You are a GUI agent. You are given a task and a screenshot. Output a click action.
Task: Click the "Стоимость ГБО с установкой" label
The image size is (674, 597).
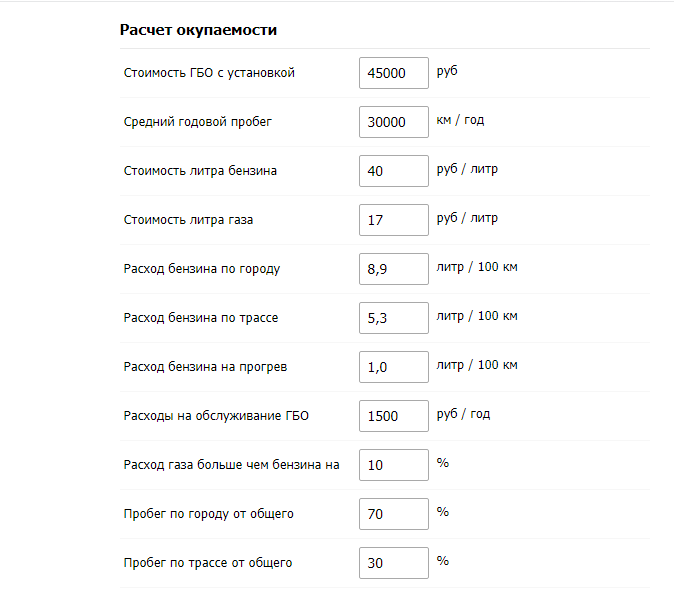click(209, 73)
